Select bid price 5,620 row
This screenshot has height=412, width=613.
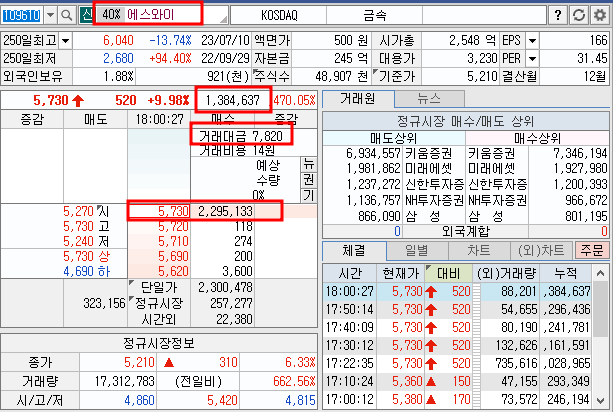tap(173, 271)
